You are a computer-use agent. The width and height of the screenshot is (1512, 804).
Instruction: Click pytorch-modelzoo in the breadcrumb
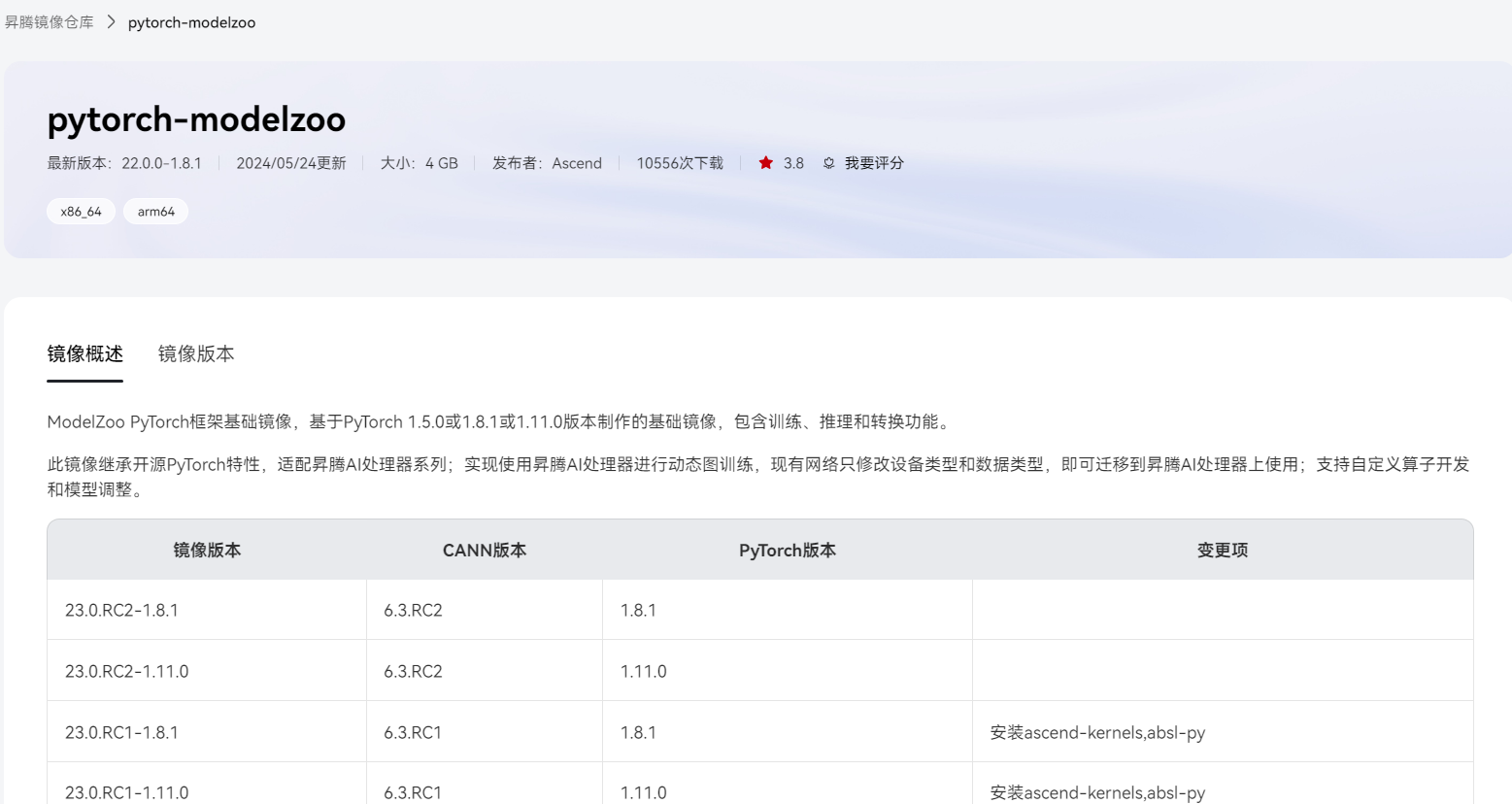(x=191, y=22)
